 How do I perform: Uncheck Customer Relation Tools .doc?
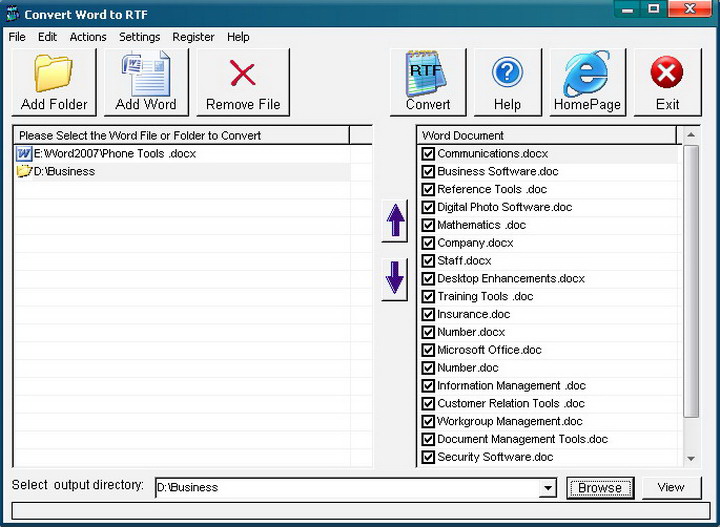click(428, 404)
